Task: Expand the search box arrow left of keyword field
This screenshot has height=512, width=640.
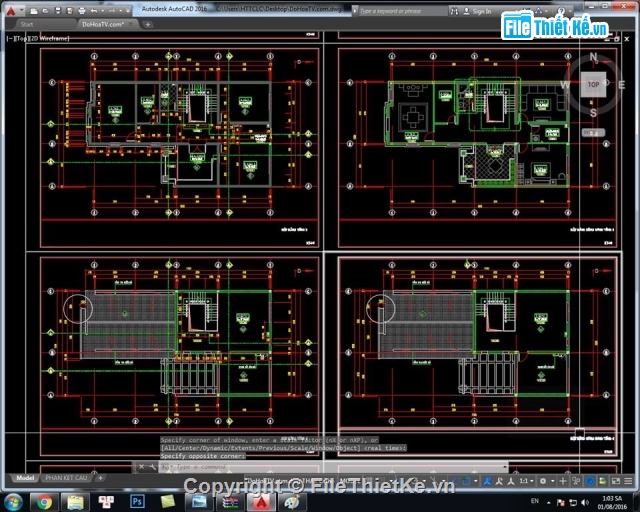Action: click(355, 11)
